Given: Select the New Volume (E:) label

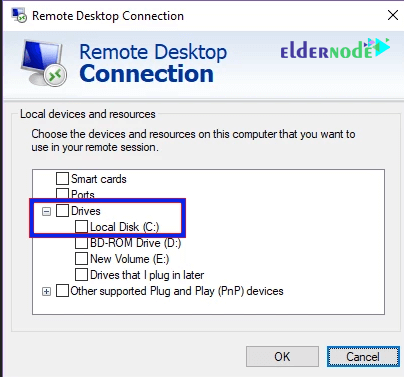Looking at the screenshot, I should (130, 259).
